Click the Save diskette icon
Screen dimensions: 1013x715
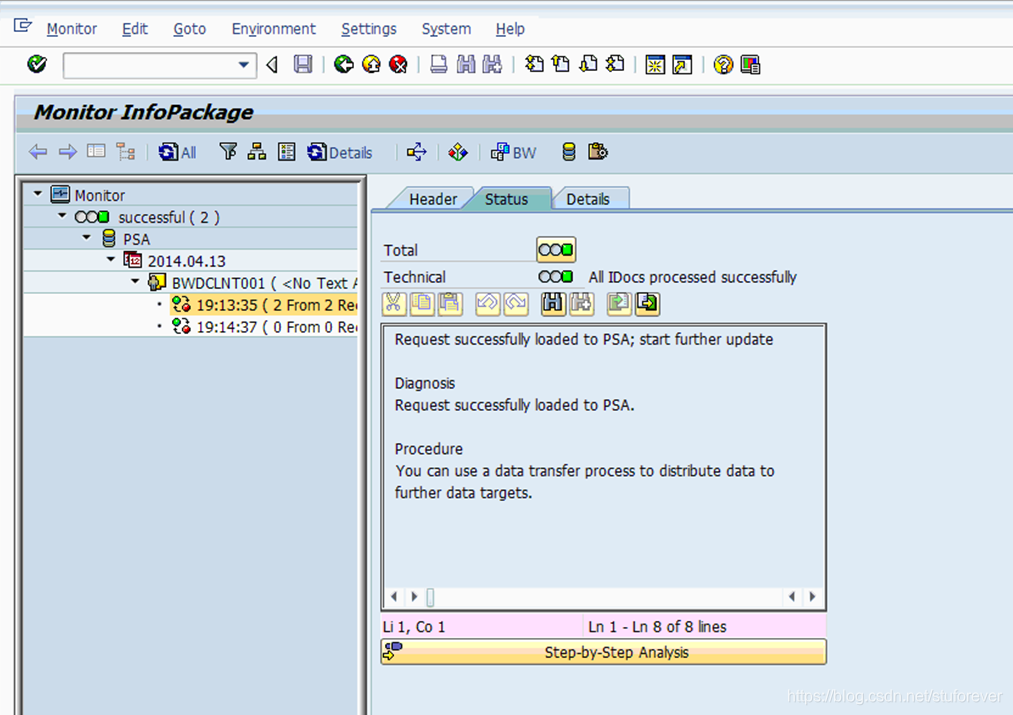(303, 64)
